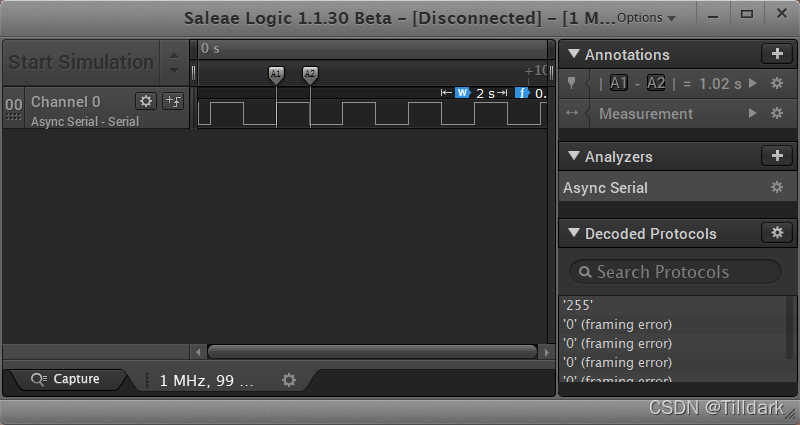Click the Search Protocols input field
The image size is (800, 425).
click(x=674, y=271)
